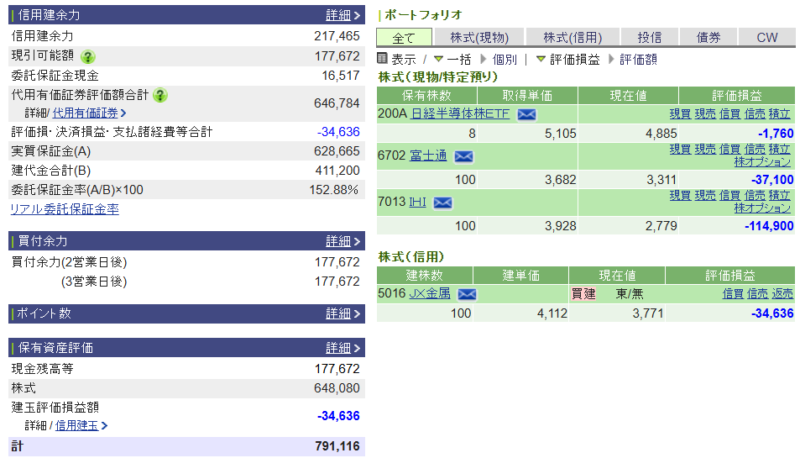Click the 表示 table icon in portfolio

[382, 59]
